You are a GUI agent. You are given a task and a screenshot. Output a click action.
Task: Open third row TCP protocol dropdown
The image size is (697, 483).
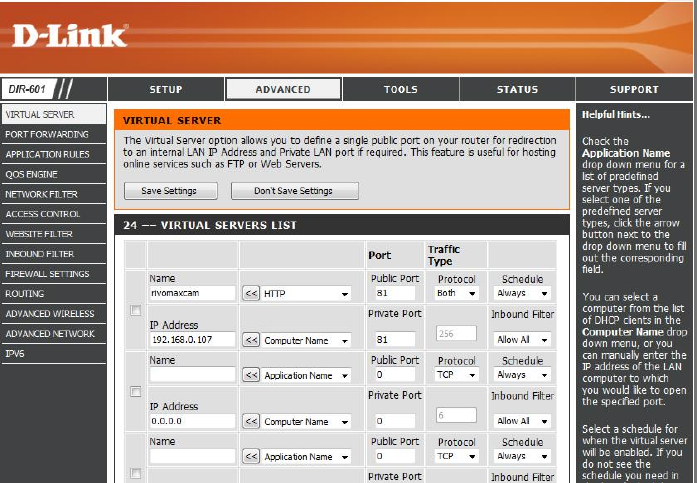[456, 456]
